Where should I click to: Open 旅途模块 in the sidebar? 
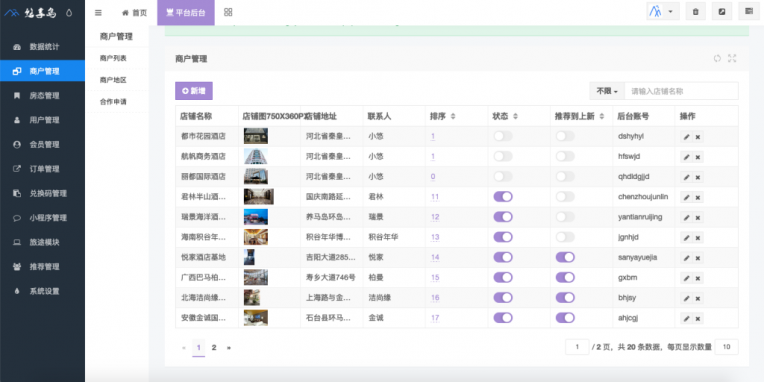(x=42, y=242)
